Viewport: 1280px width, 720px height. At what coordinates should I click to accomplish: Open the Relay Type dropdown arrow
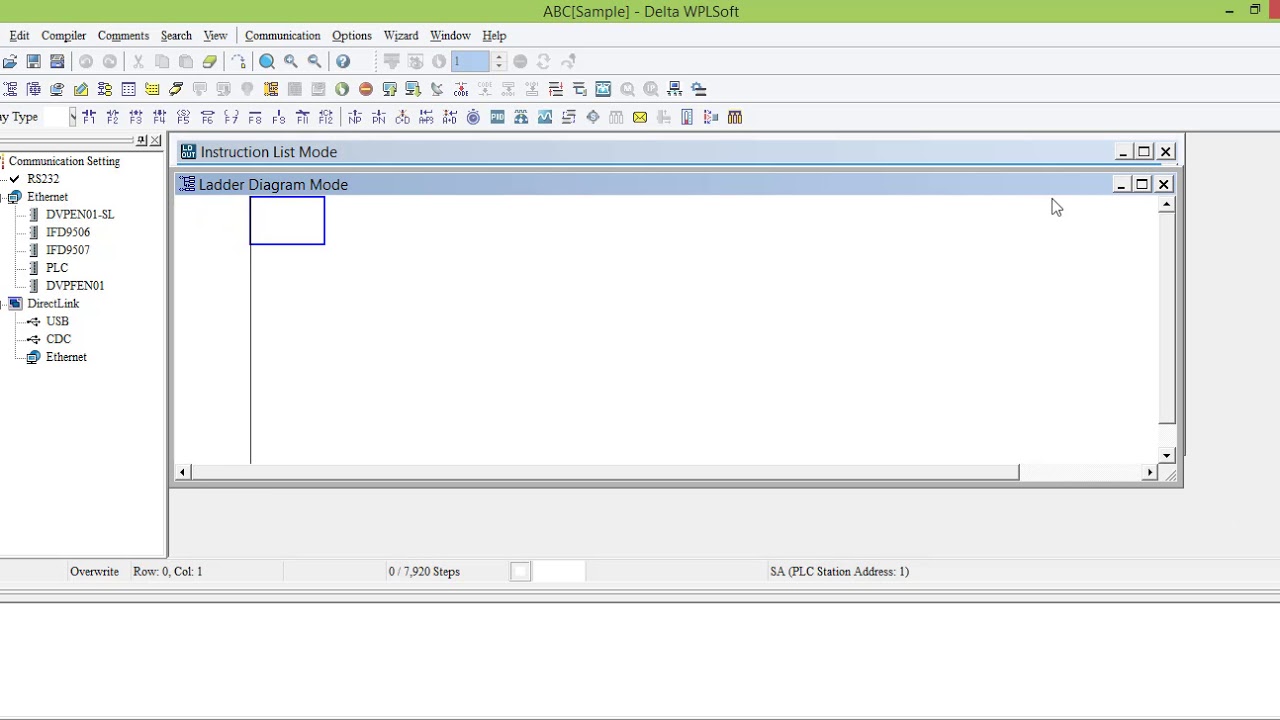coord(72,117)
